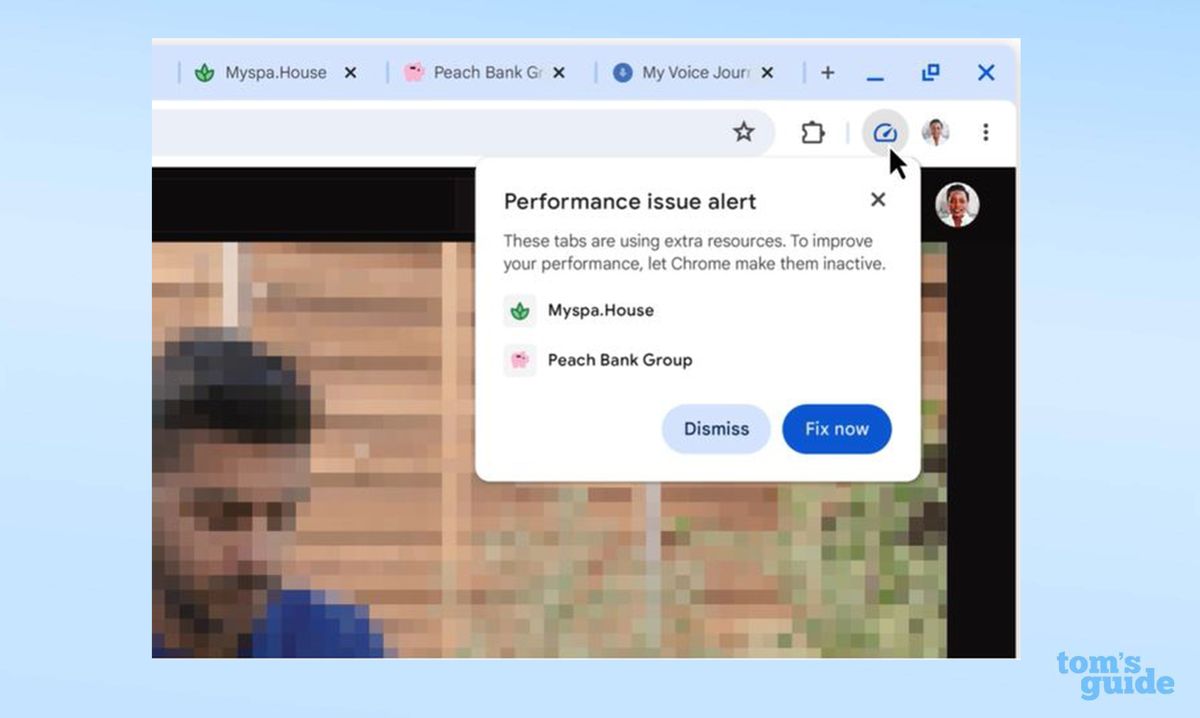
Task: Click the bookmark star icon
Action: [744, 132]
